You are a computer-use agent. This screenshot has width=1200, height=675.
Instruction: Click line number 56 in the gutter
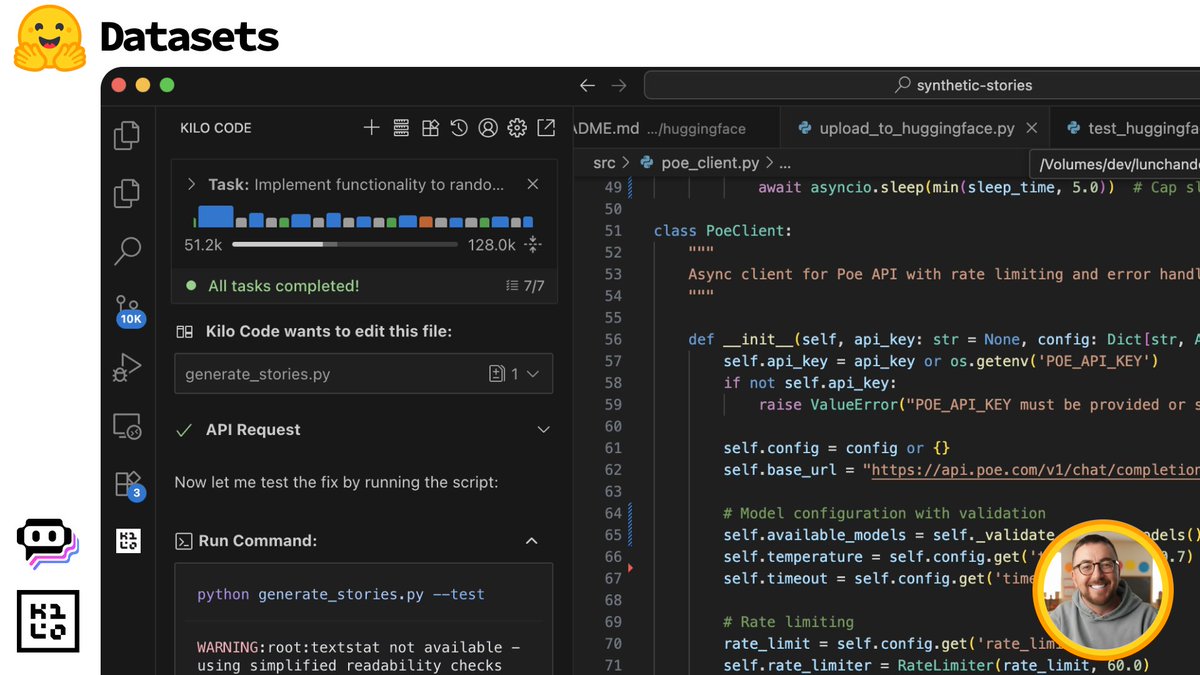[612, 339]
